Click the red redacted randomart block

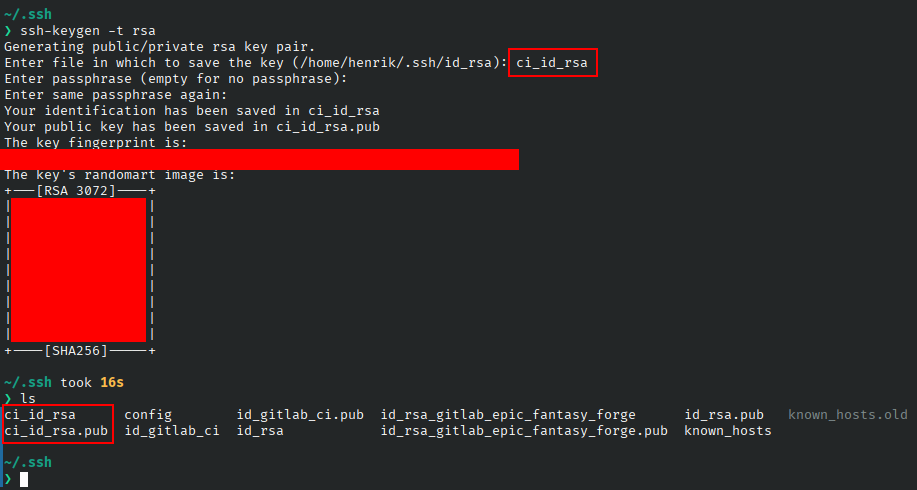(78, 270)
